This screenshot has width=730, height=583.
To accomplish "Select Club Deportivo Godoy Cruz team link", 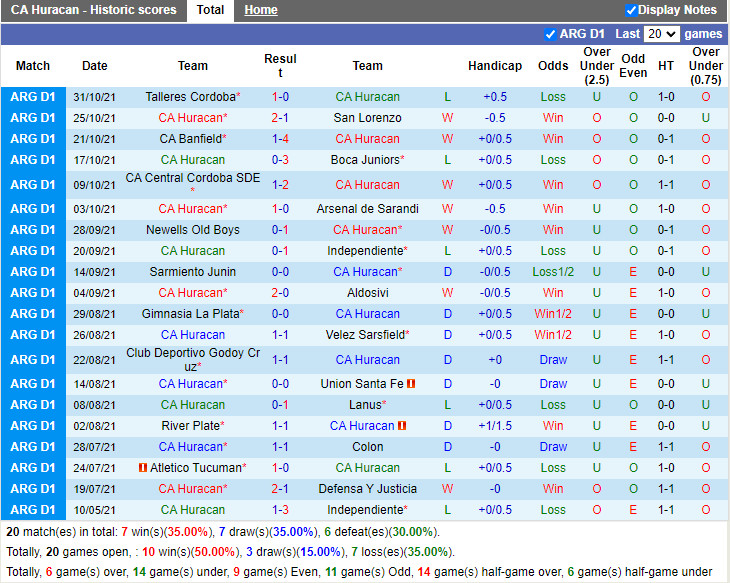I will coord(193,360).
